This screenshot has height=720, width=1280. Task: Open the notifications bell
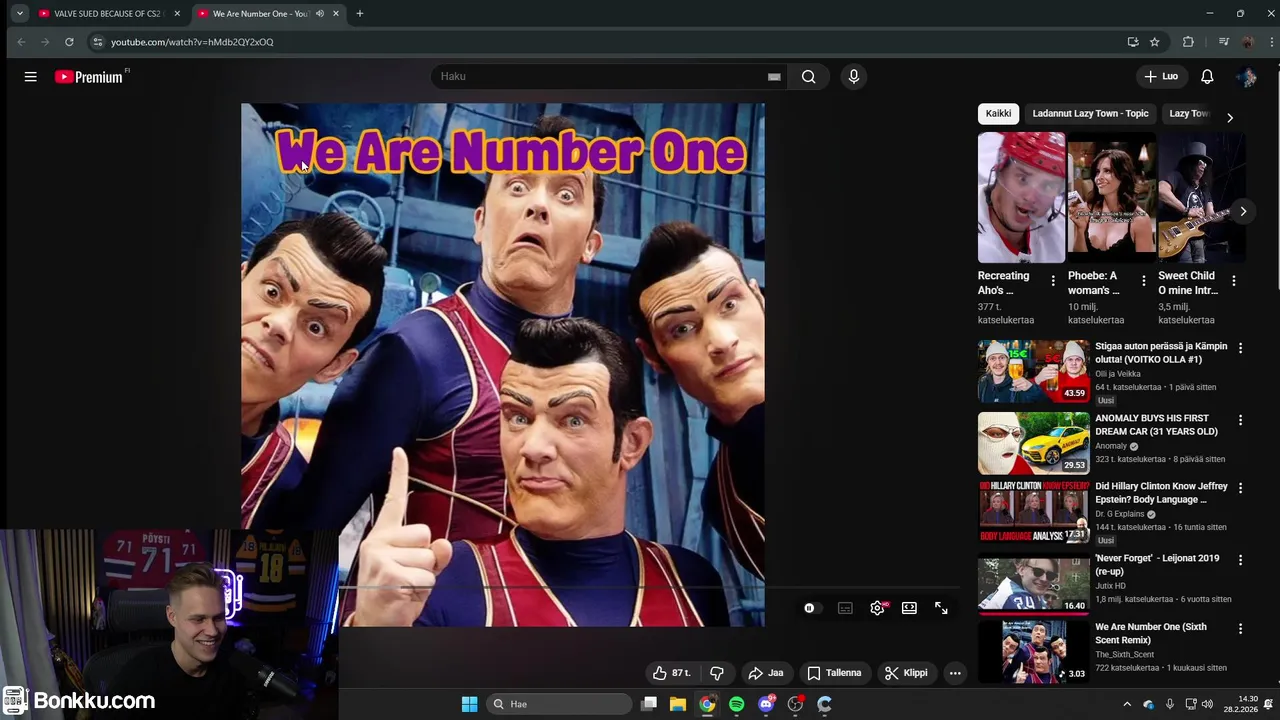pyautogui.click(x=1207, y=77)
